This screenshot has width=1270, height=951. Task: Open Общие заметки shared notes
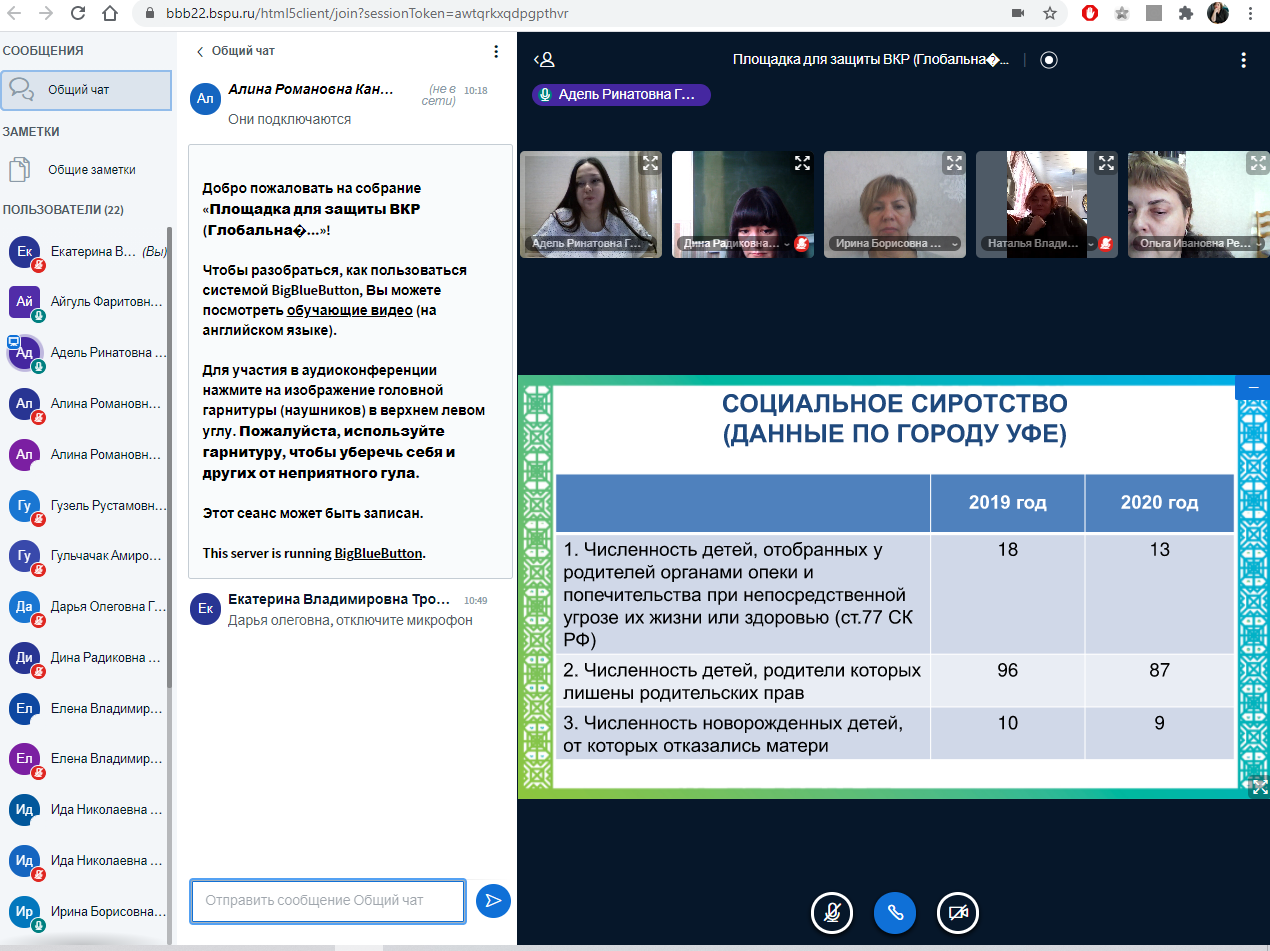click(90, 170)
